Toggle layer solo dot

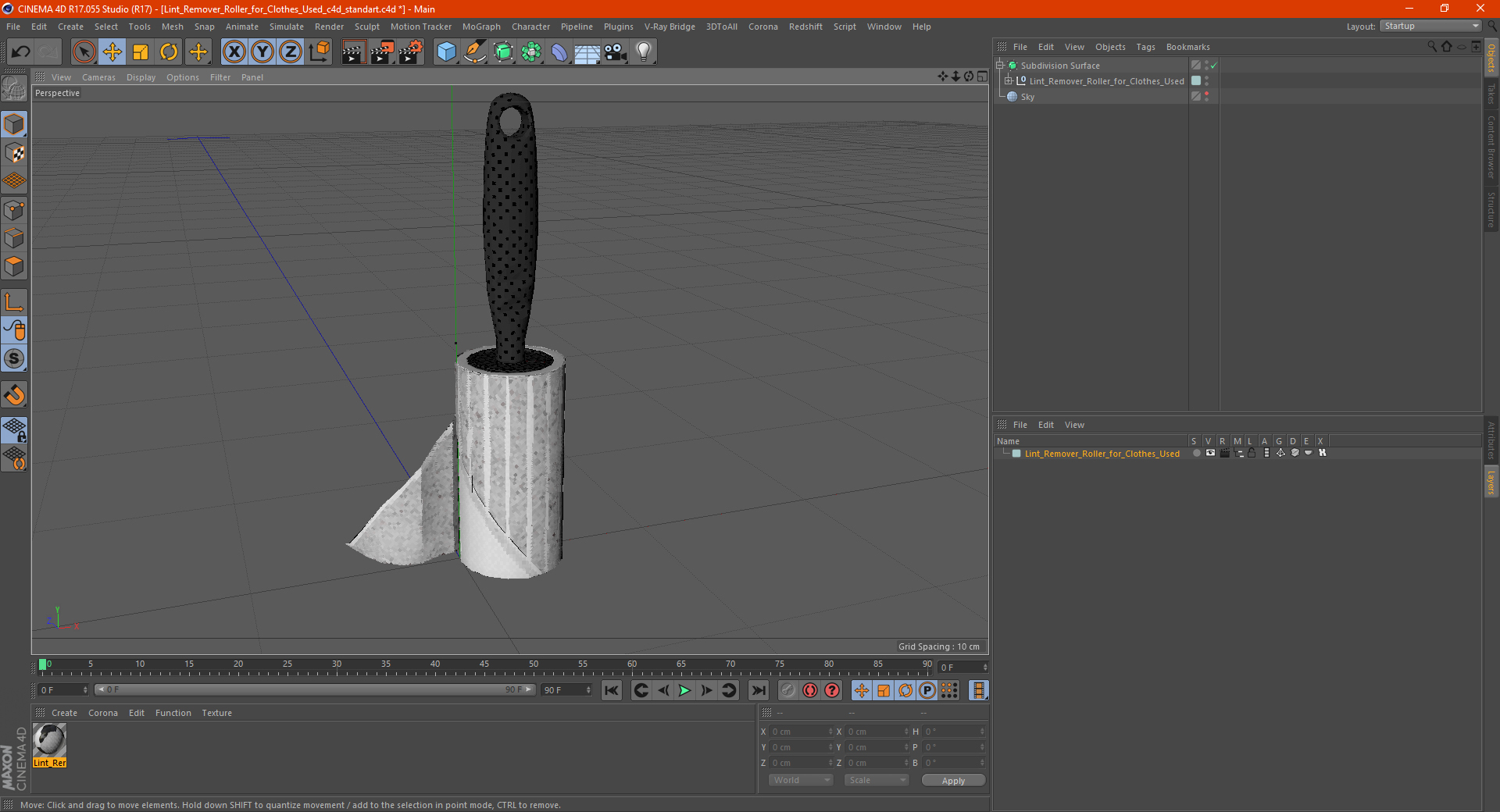tap(1196, 453)
